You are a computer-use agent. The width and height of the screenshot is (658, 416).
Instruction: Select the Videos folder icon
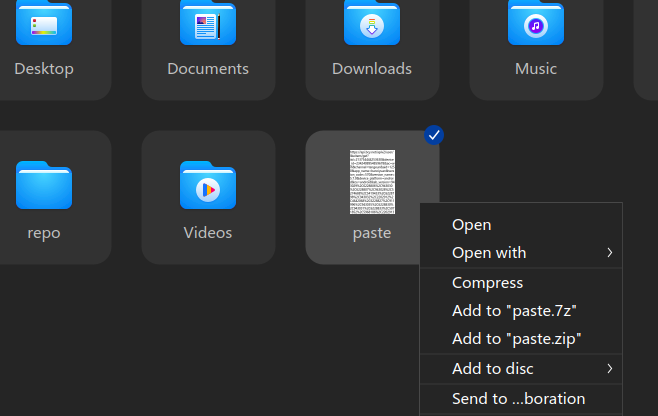tap(208, 185)
